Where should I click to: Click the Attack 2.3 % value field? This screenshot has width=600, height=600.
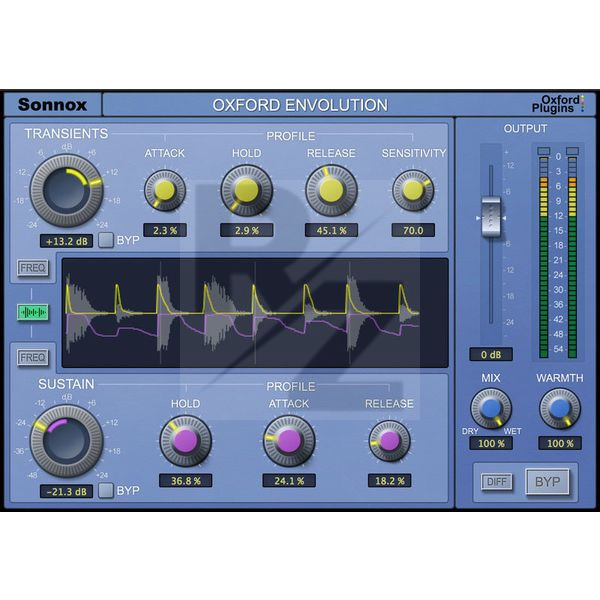coord(165,230)
